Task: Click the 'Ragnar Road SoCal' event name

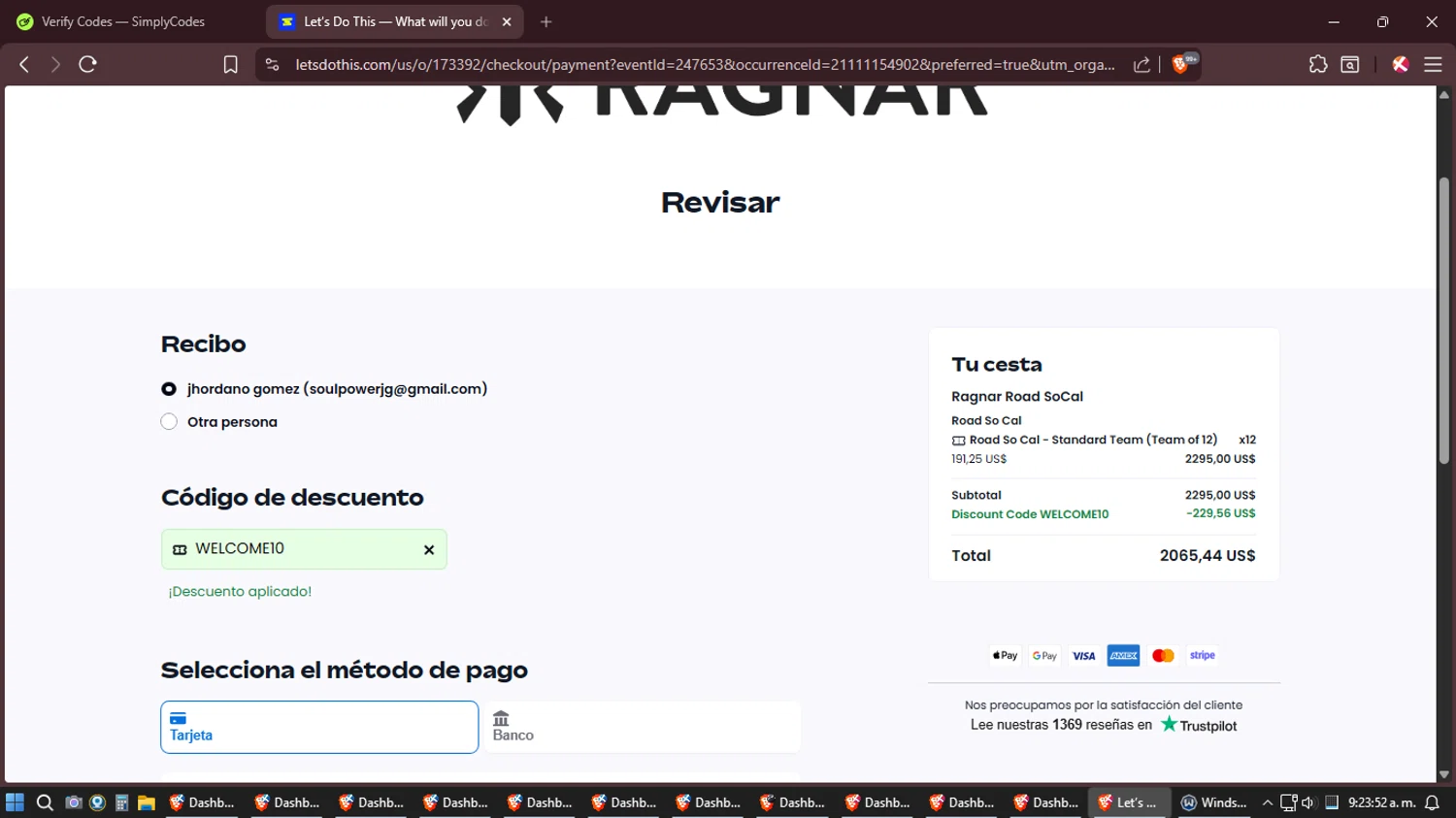Action: pyautogui.click(x=1017, y=396)
